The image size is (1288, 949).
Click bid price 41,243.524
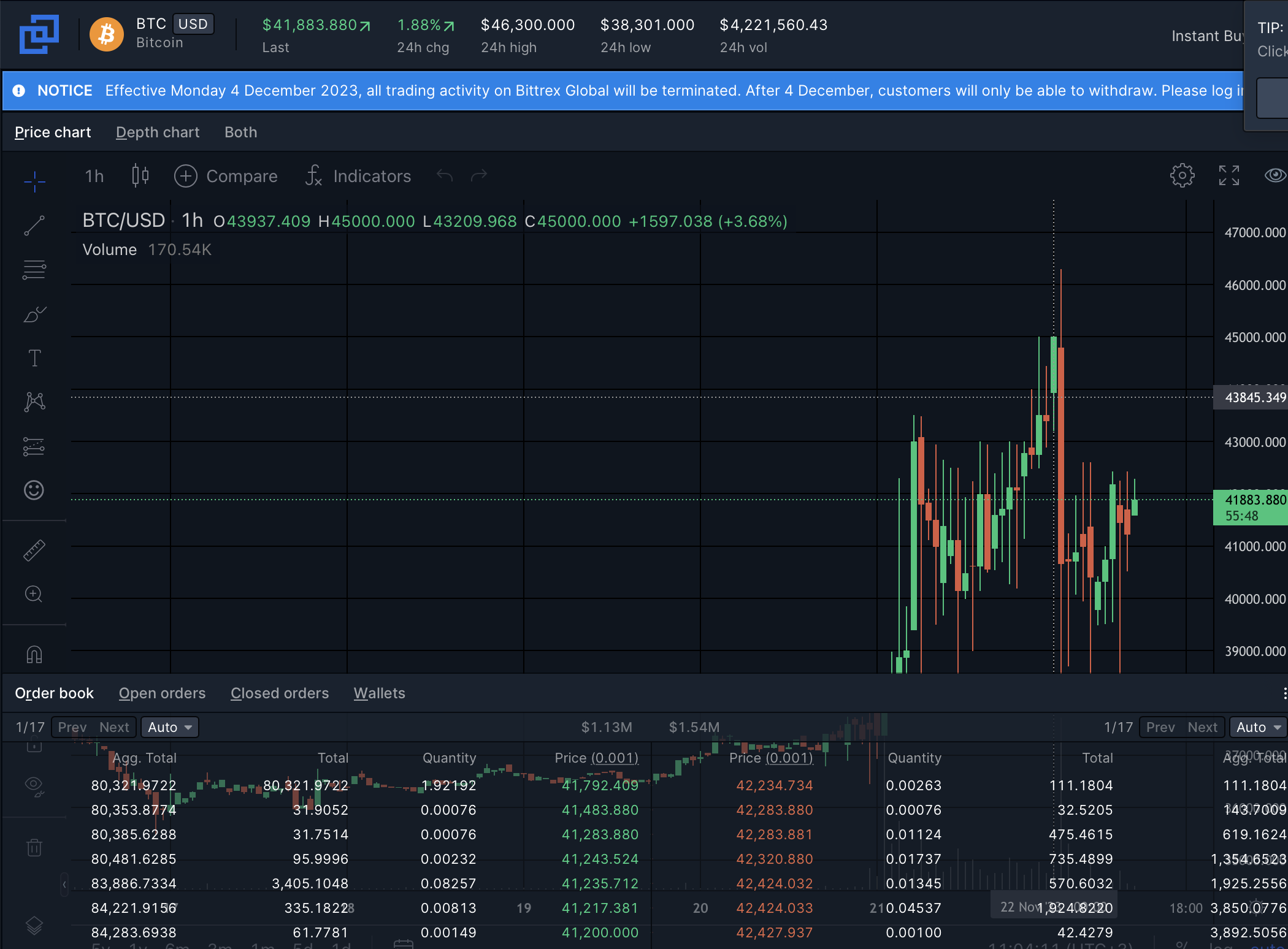(600, 859)
